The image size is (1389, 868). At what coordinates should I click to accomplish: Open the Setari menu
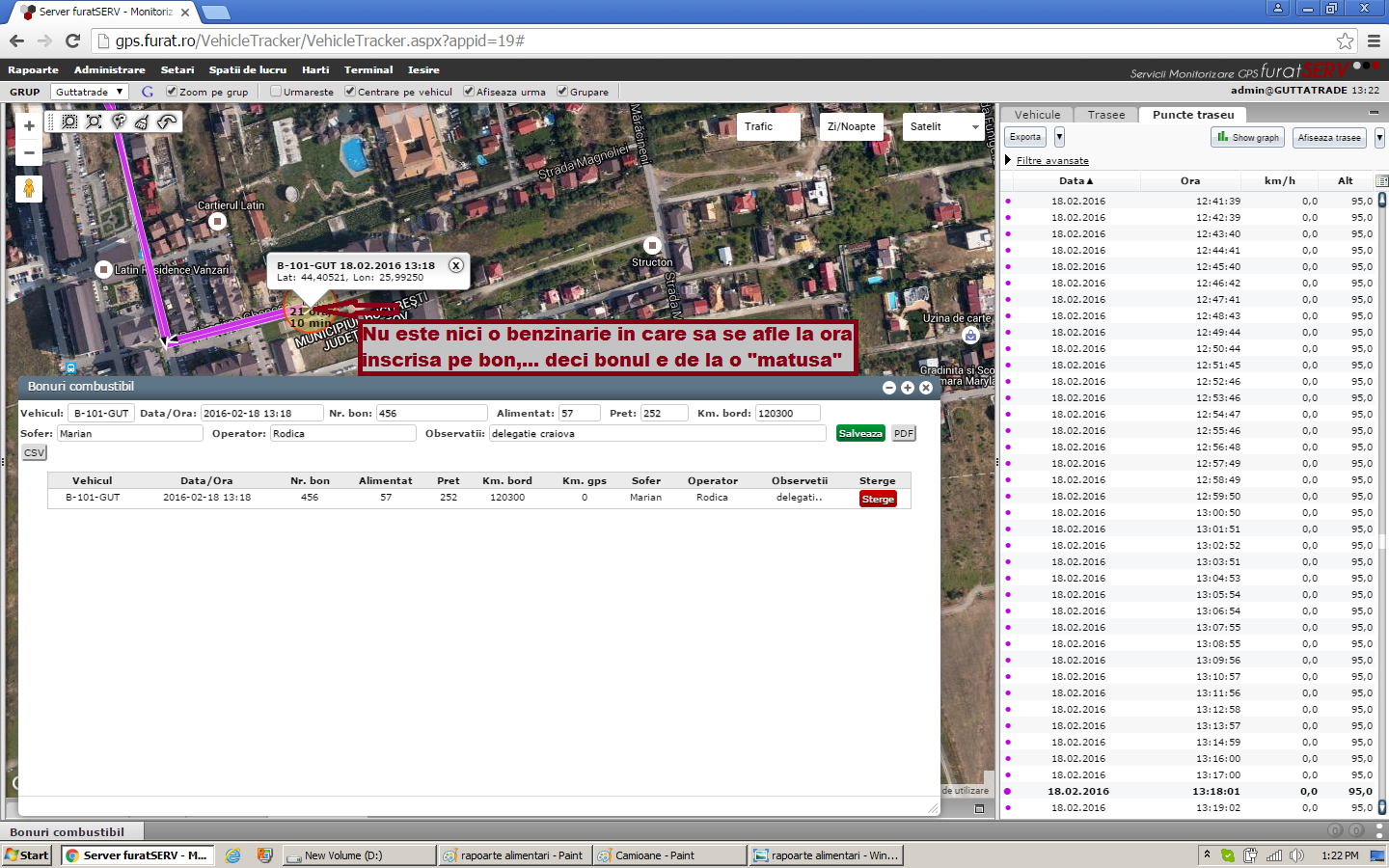[x=177, y=69]
